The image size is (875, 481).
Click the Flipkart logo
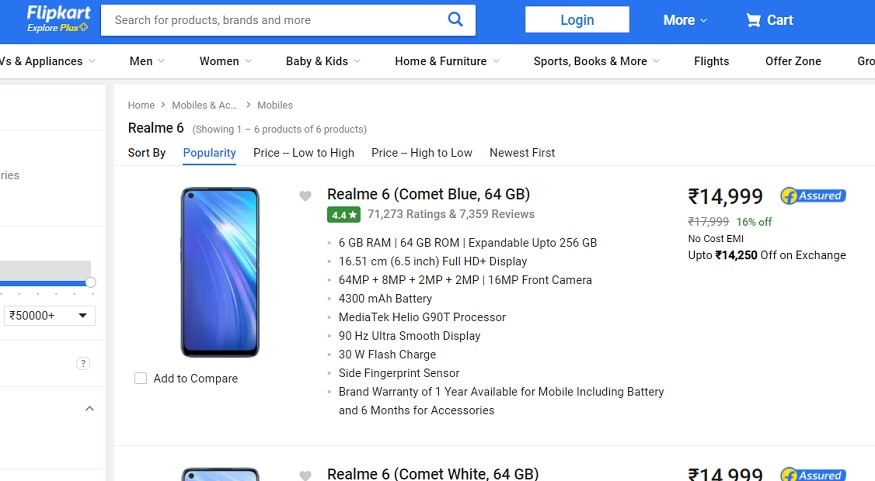point(58,14)
